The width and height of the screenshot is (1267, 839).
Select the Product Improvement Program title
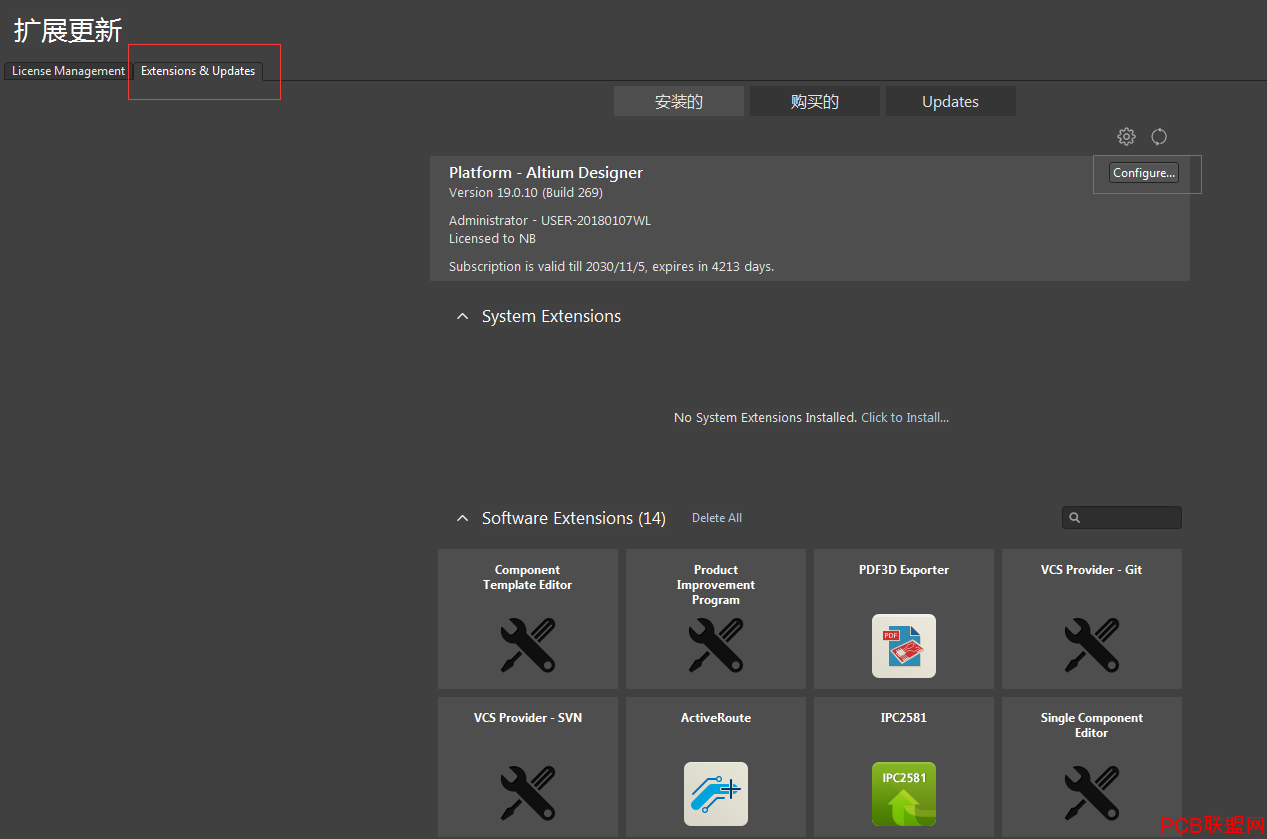click(716, 585)
